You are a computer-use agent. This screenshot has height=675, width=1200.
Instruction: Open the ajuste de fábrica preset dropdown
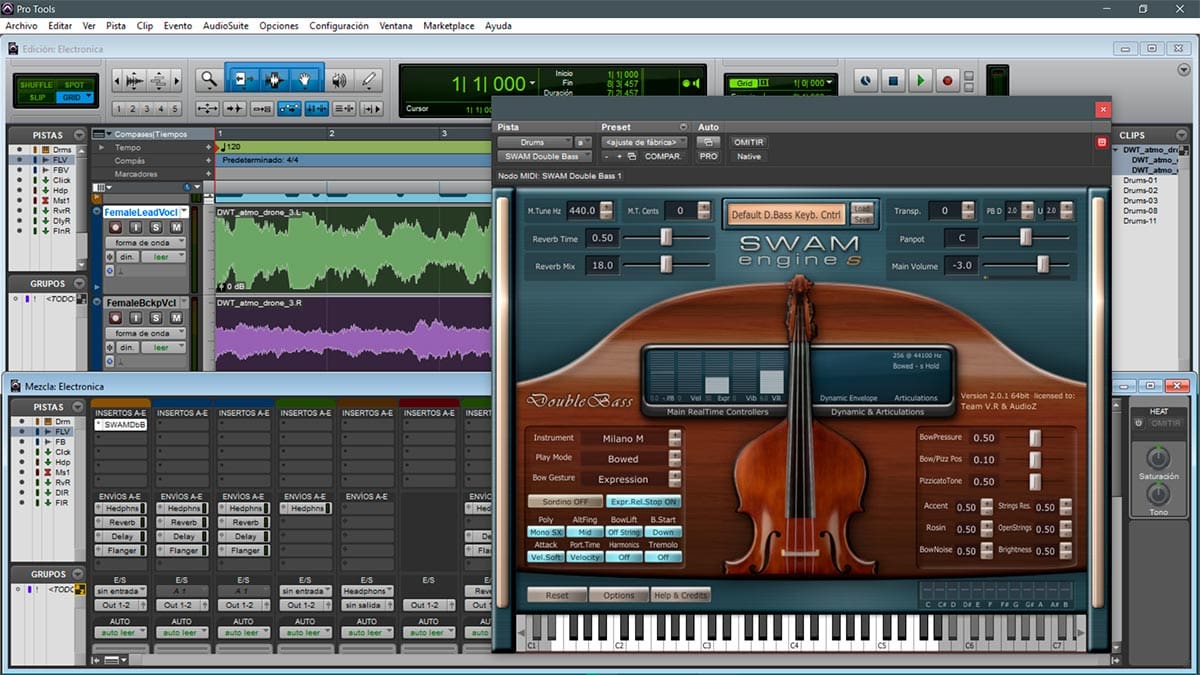643,142
